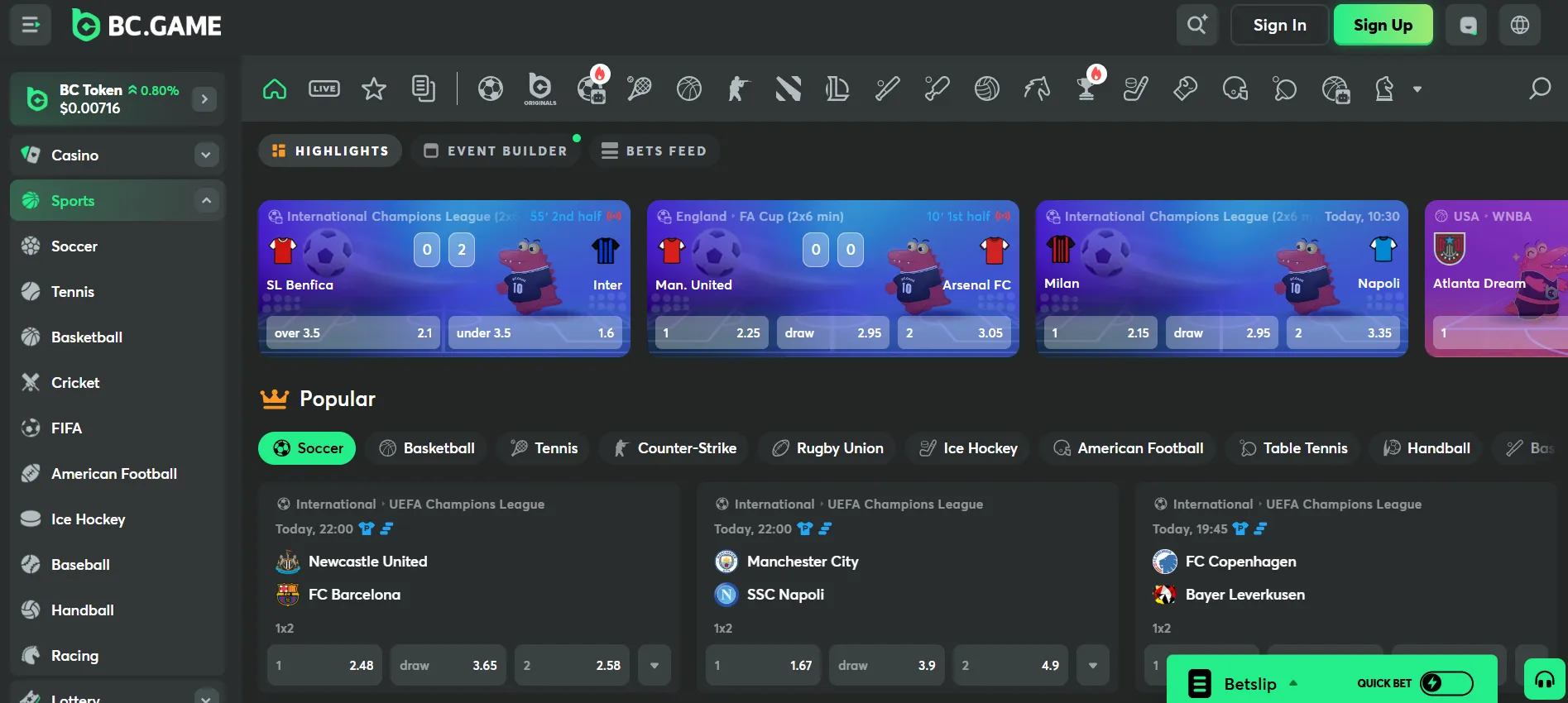Collapse the Sports sidebar section
Screen dimensions: 1568x703
[x=206, y=200]
